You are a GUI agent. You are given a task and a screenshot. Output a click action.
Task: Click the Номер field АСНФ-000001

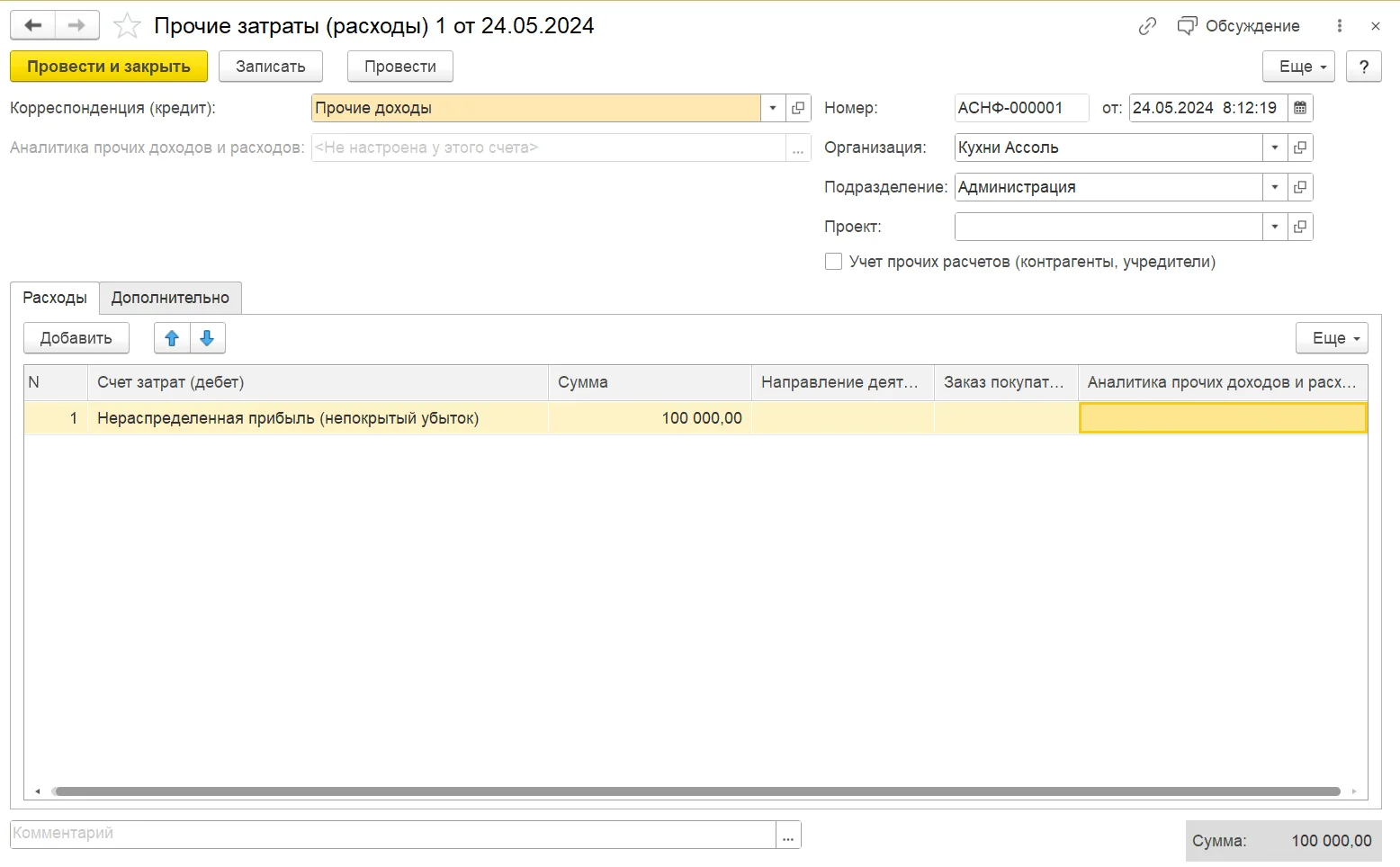1021,108
